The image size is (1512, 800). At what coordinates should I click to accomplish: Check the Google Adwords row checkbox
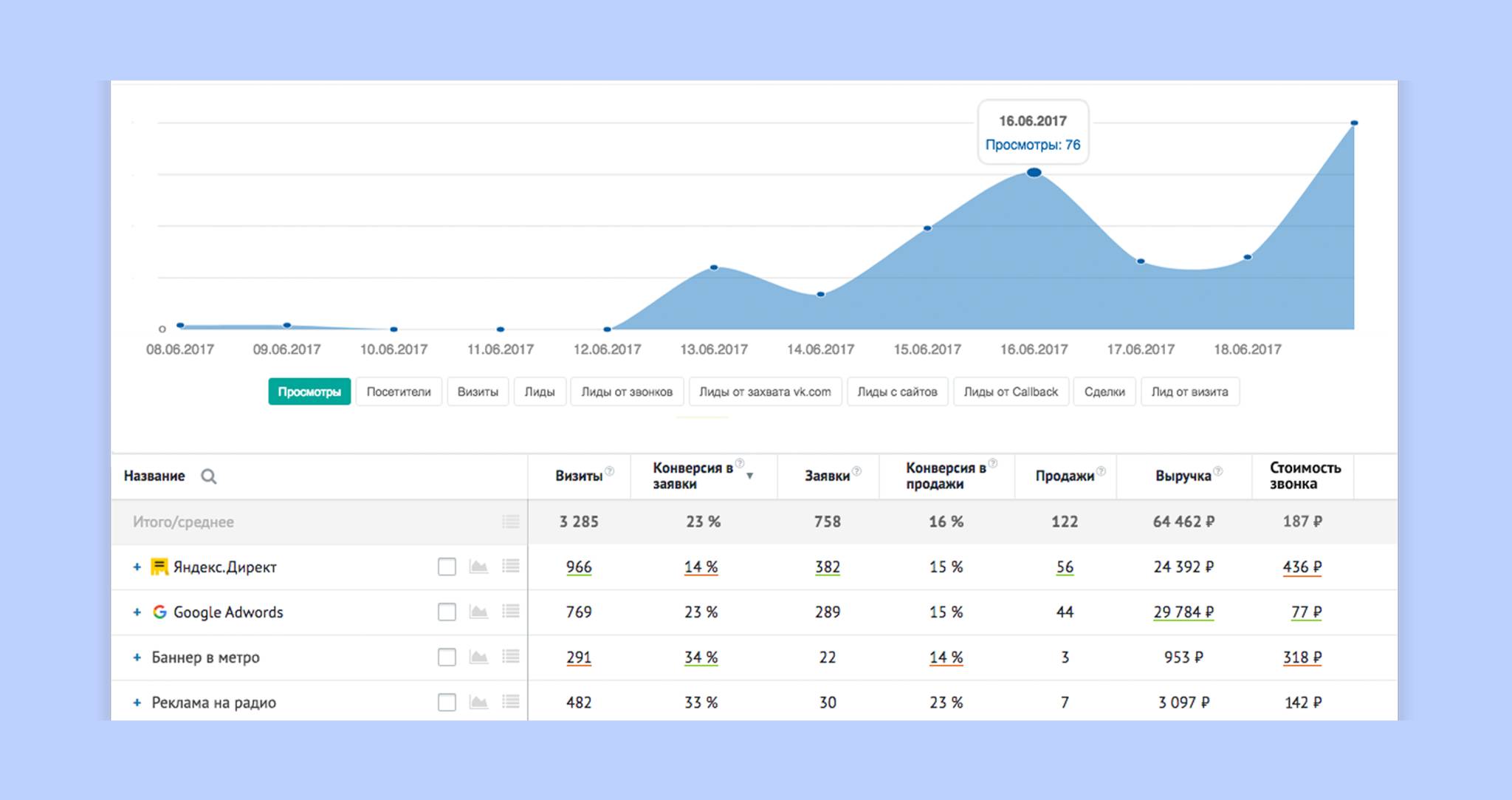pos(447,612)
